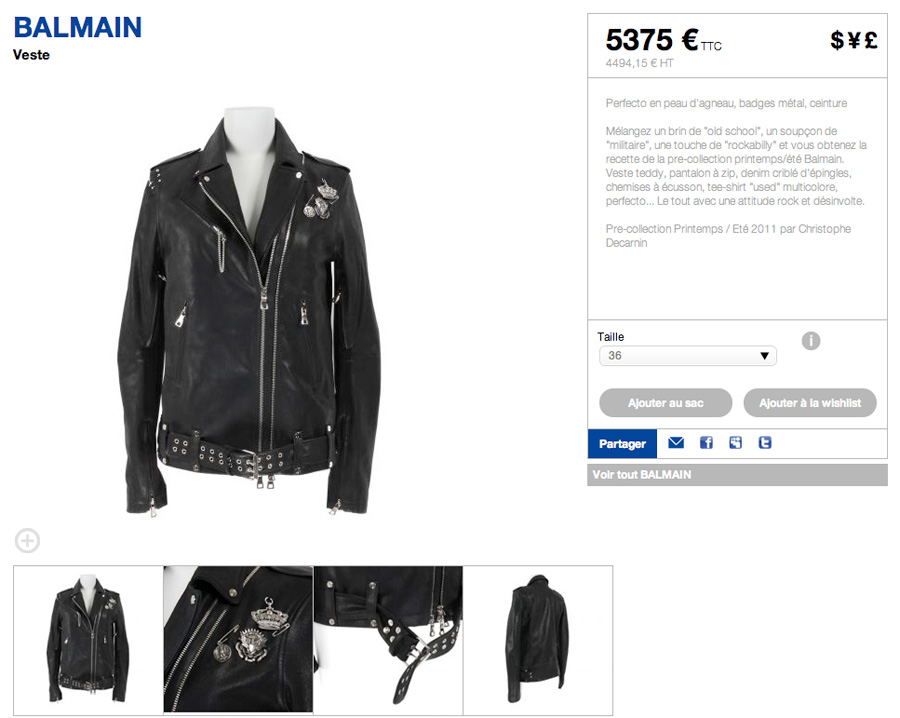Share the jacket on Twitter
Screen dimensions: 900x718
pyautogui.click(x=765, y=443)
